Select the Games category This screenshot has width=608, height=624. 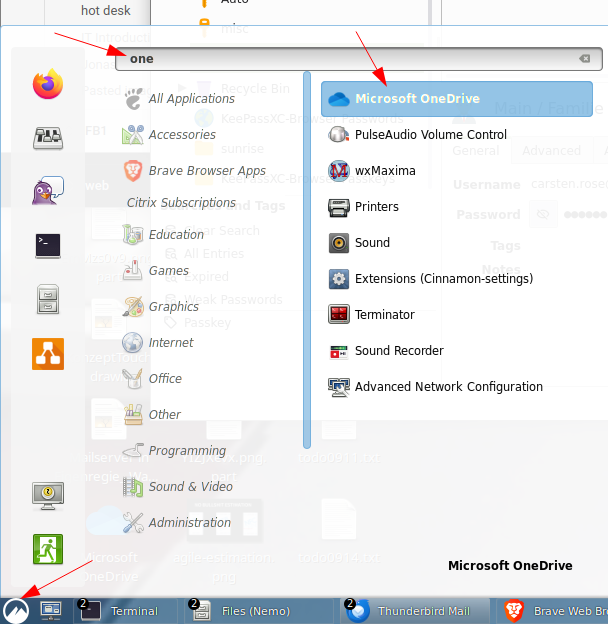click(155, 271)
